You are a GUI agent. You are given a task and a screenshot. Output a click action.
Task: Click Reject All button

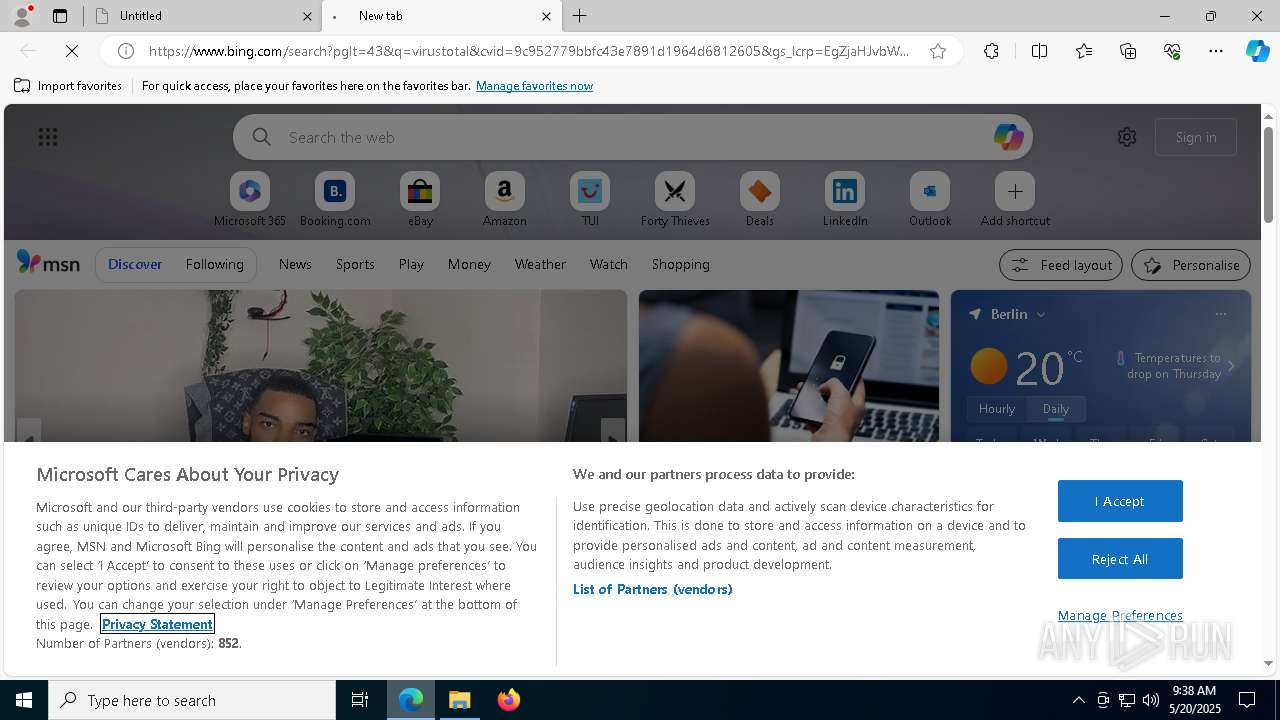pyautogui.click(x=1120, y=559)
